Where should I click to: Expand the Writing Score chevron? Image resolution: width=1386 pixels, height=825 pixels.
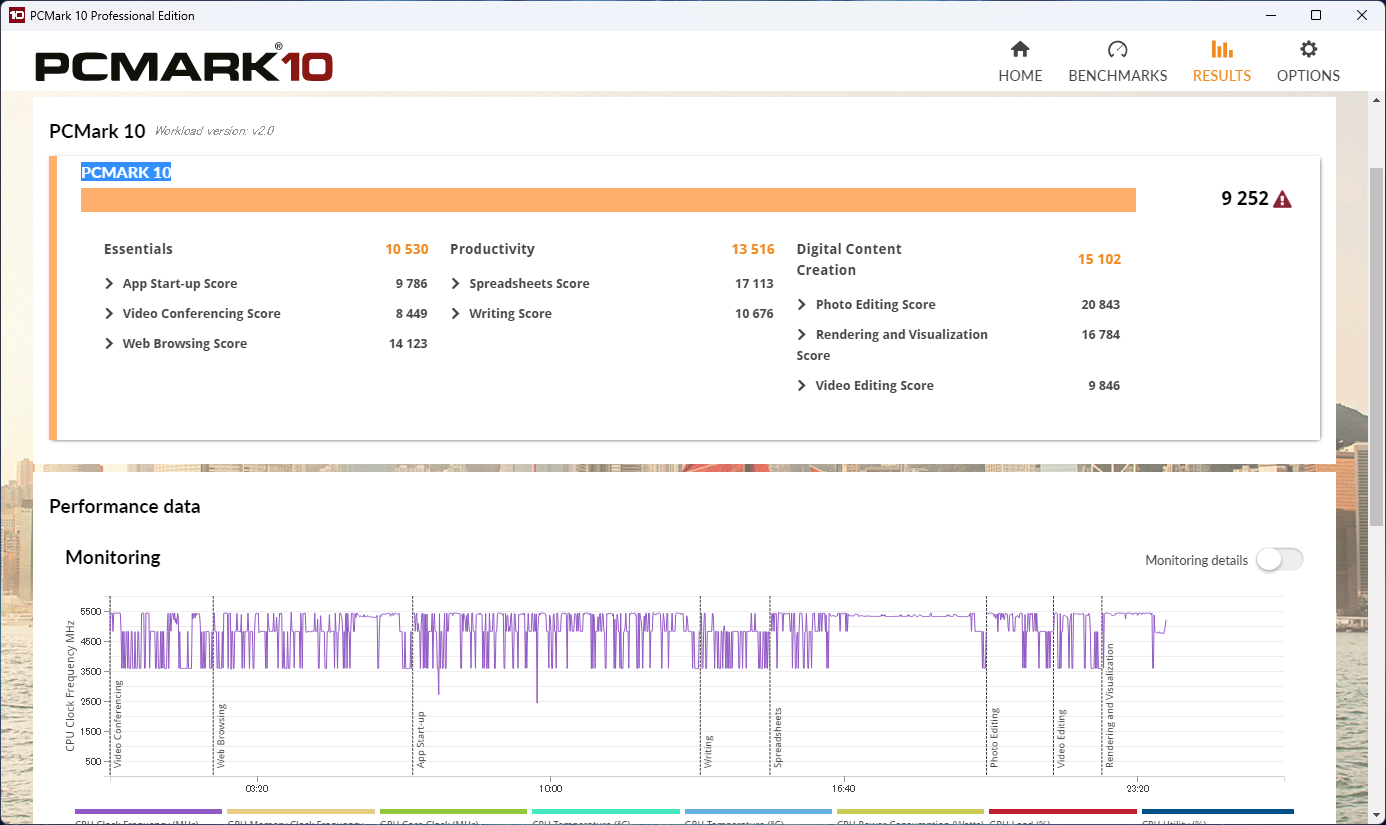(456, 314)
